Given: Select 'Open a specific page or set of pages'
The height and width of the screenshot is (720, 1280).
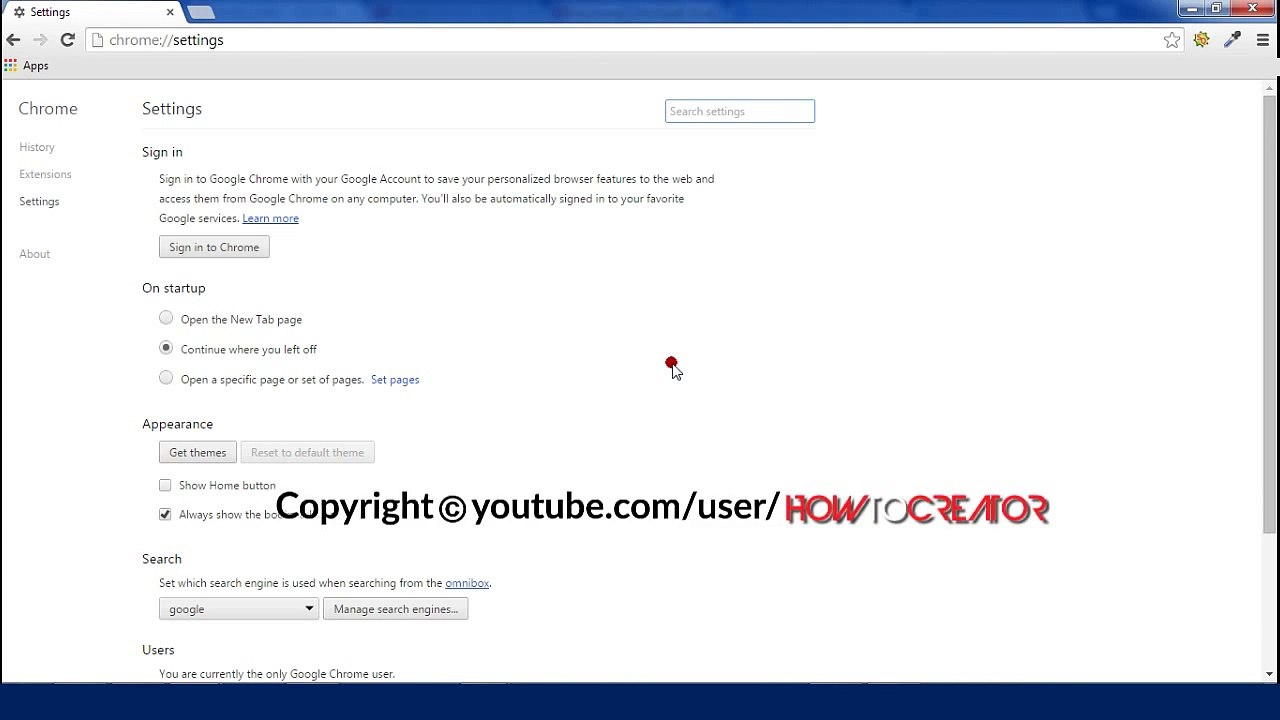Looking at the screenshot, I should [166, 378].
